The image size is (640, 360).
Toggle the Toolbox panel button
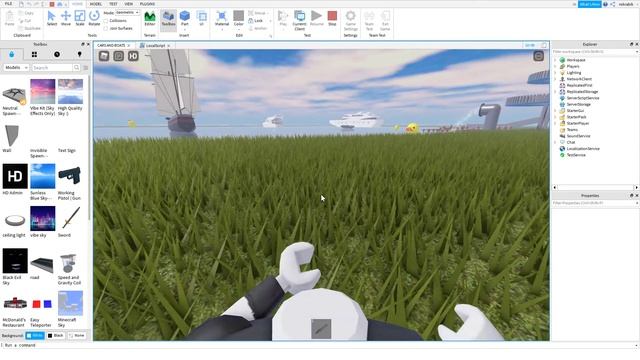(168, 19)
